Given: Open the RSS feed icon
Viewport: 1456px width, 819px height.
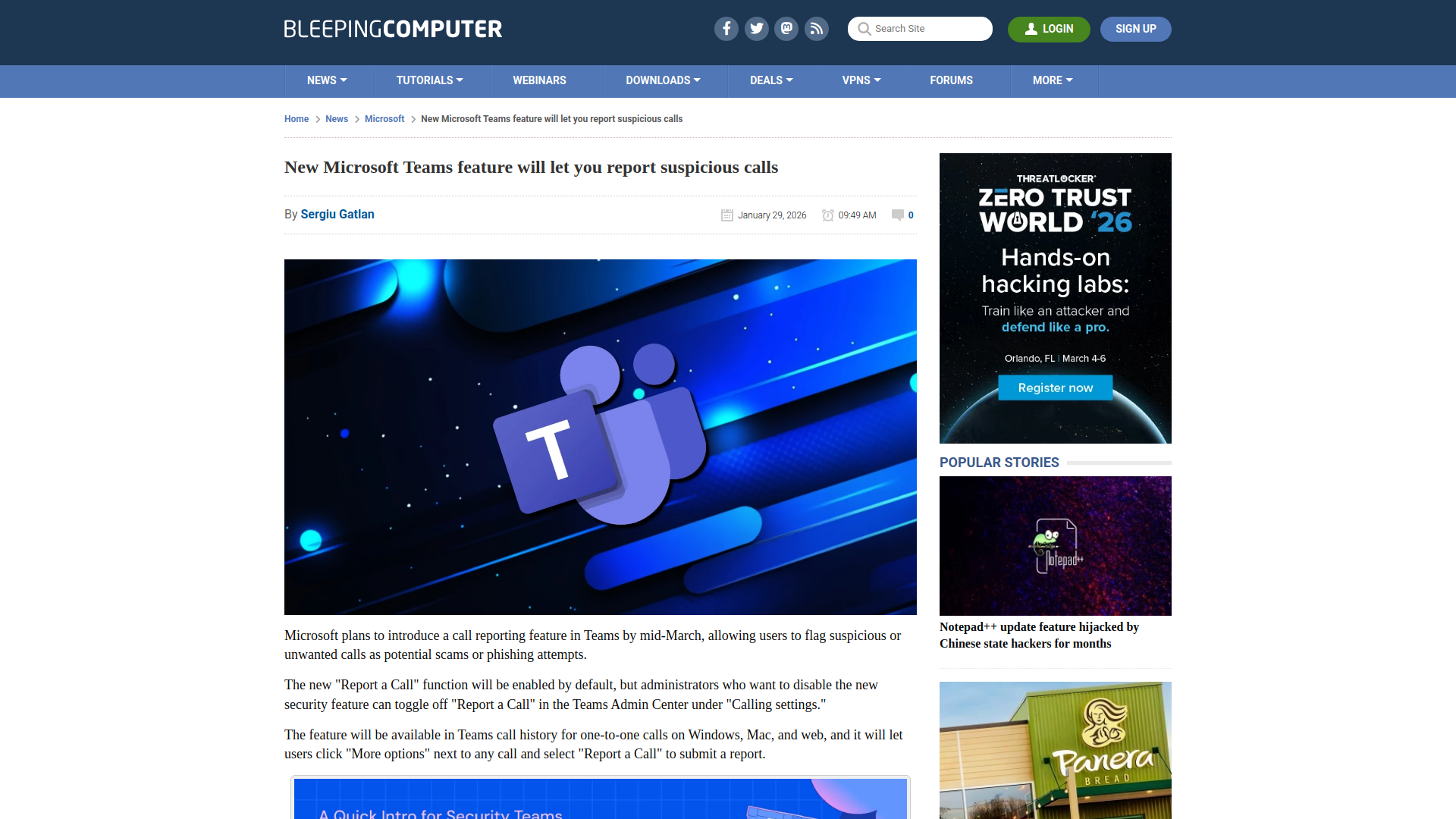Looking at the screenshot, I should tap(817, 29).
